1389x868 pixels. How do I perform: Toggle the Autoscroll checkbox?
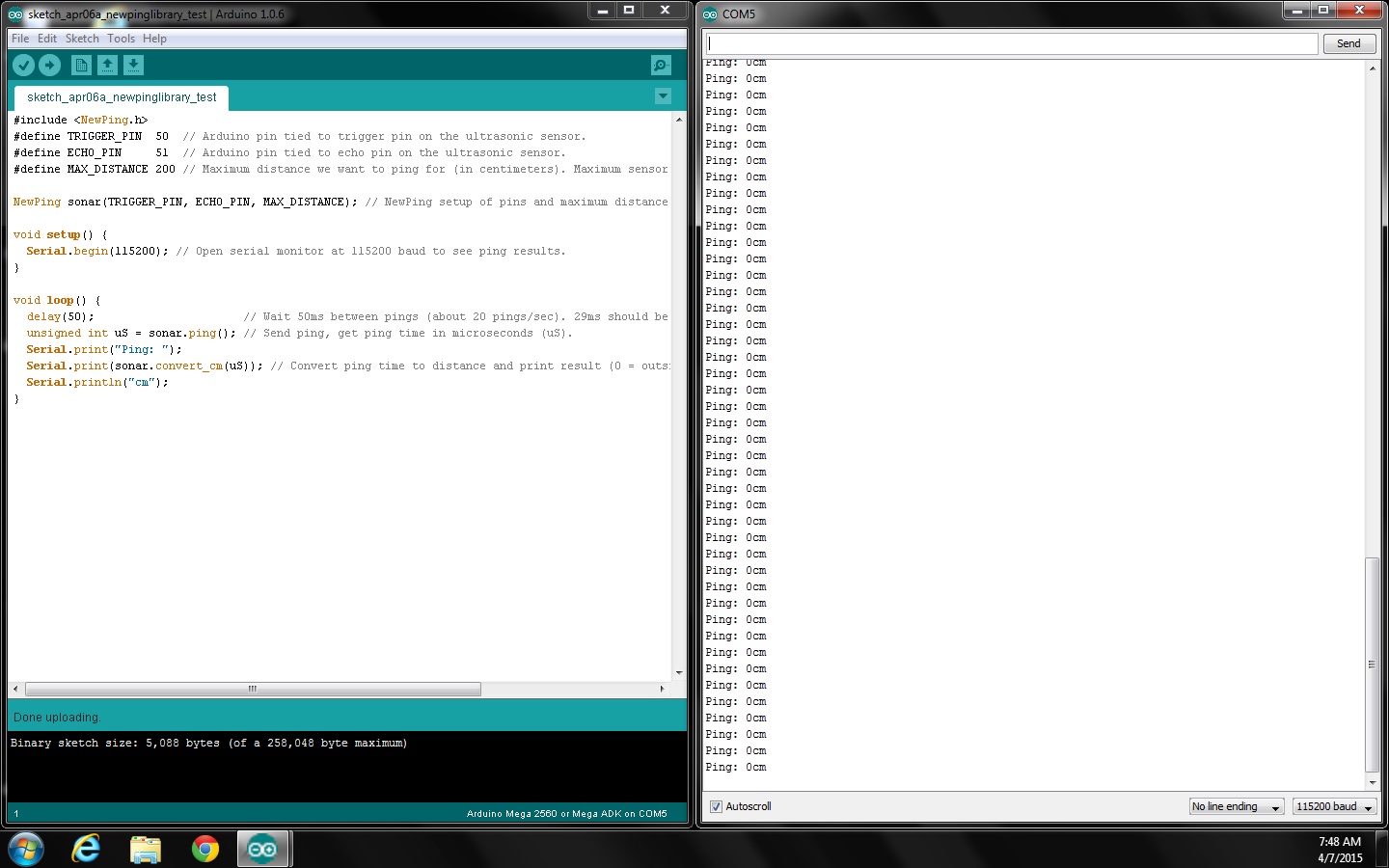[x=716, y=806]
